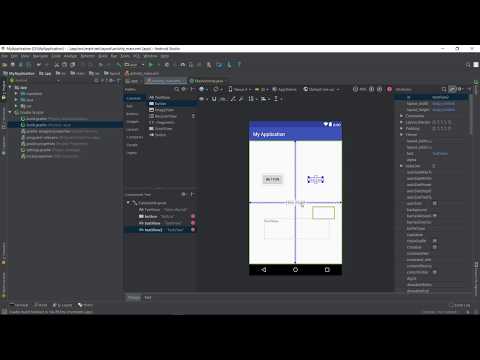This screenshot has width=480, height=360.
Task: Open the Align icon dropdown
Action: pos(265,99)
